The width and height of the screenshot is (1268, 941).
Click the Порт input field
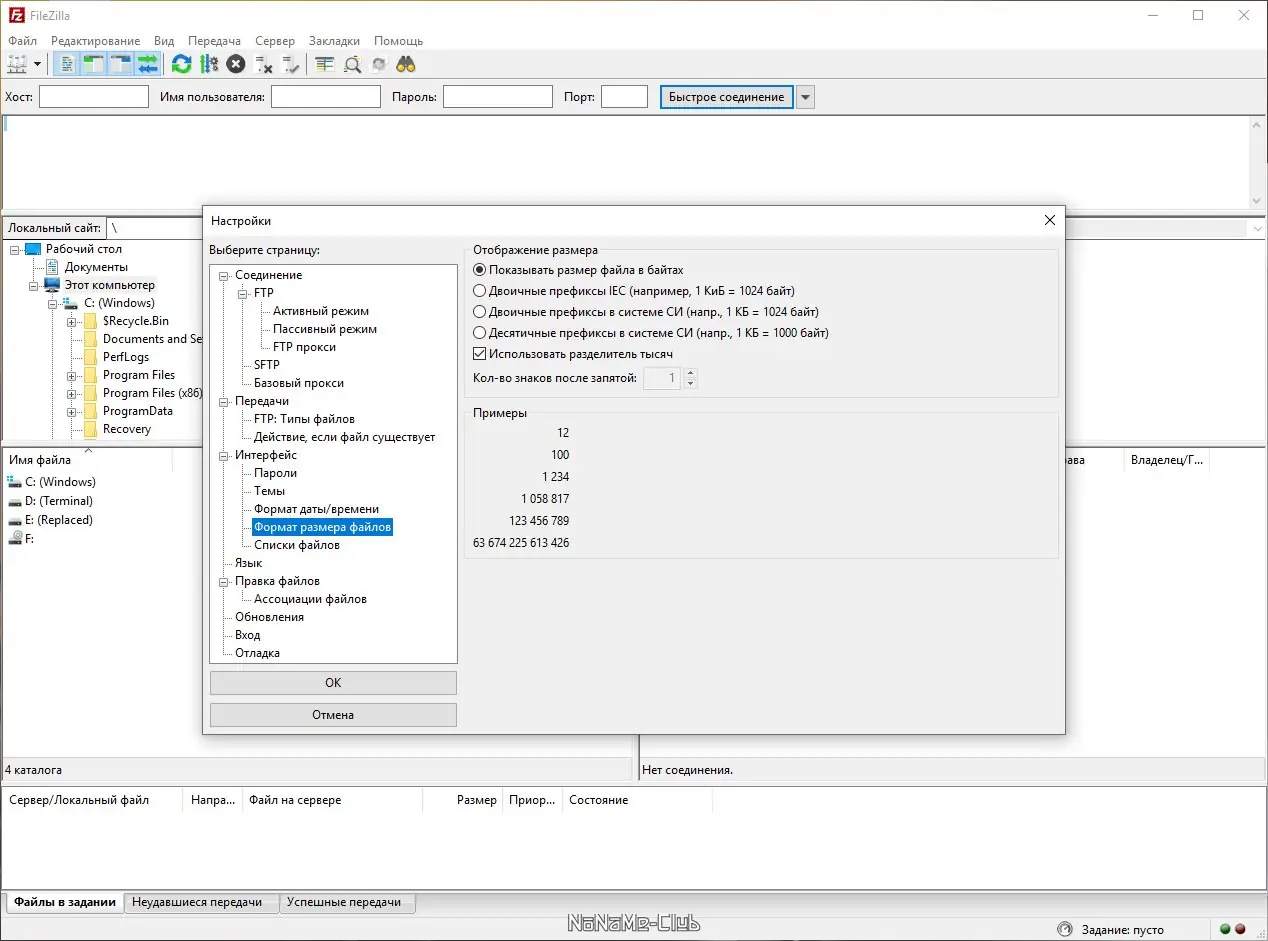[624, 97]
